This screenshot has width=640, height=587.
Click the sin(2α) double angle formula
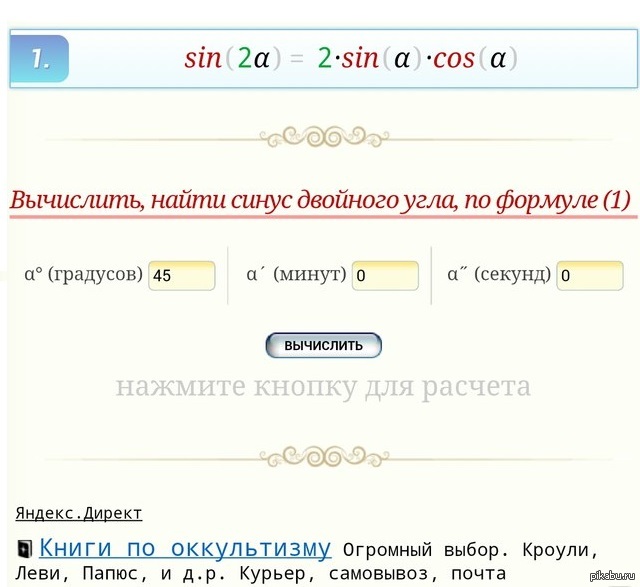click(351, 58)
